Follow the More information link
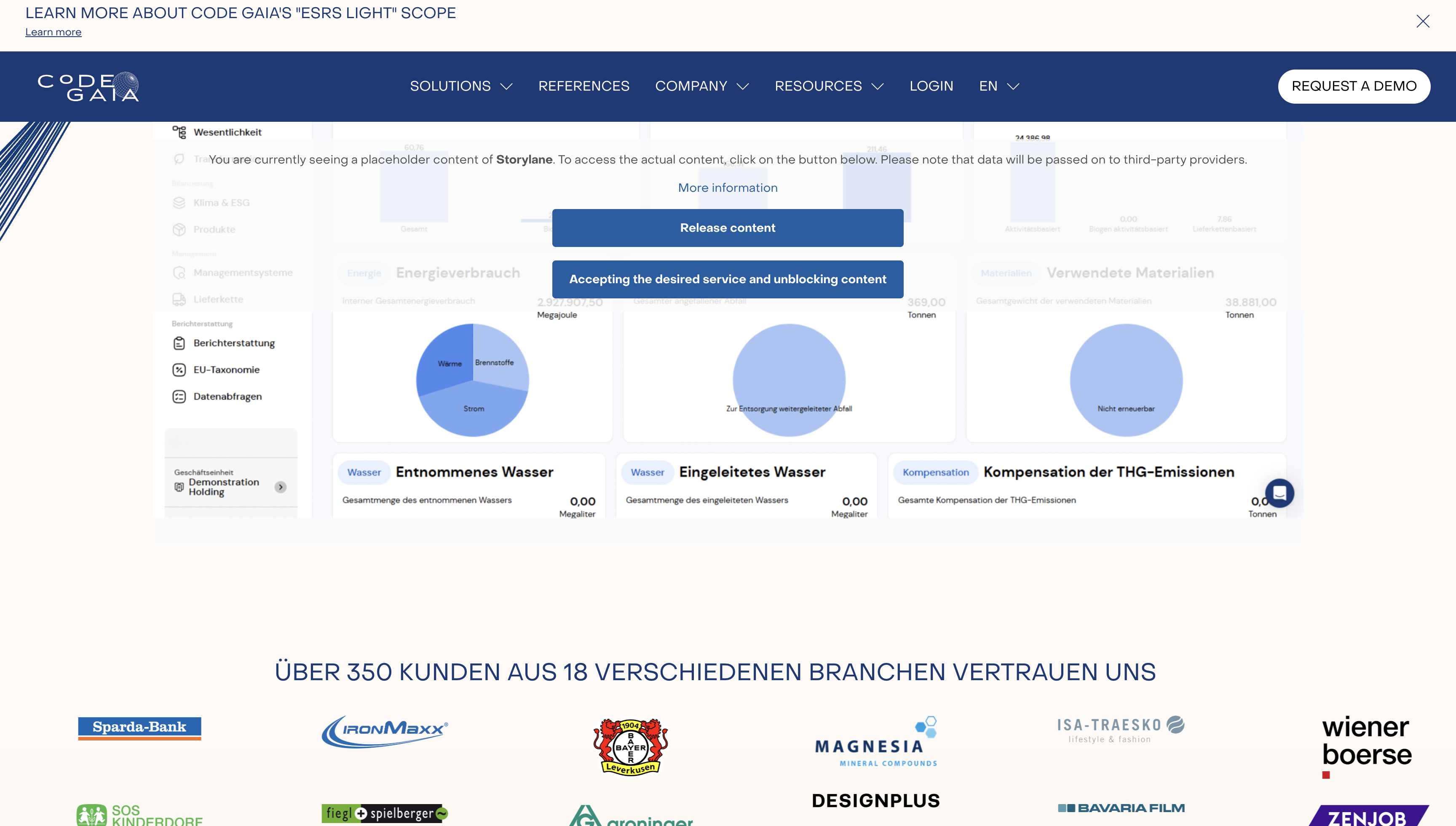This screenshot has height=826, width=1456. [728, 188]
